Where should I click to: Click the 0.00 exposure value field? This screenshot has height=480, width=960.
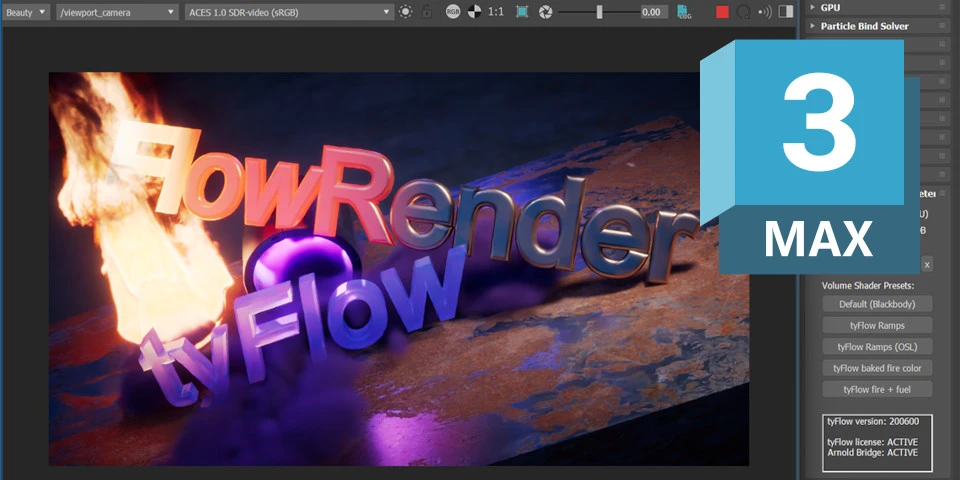coord(654,12)
